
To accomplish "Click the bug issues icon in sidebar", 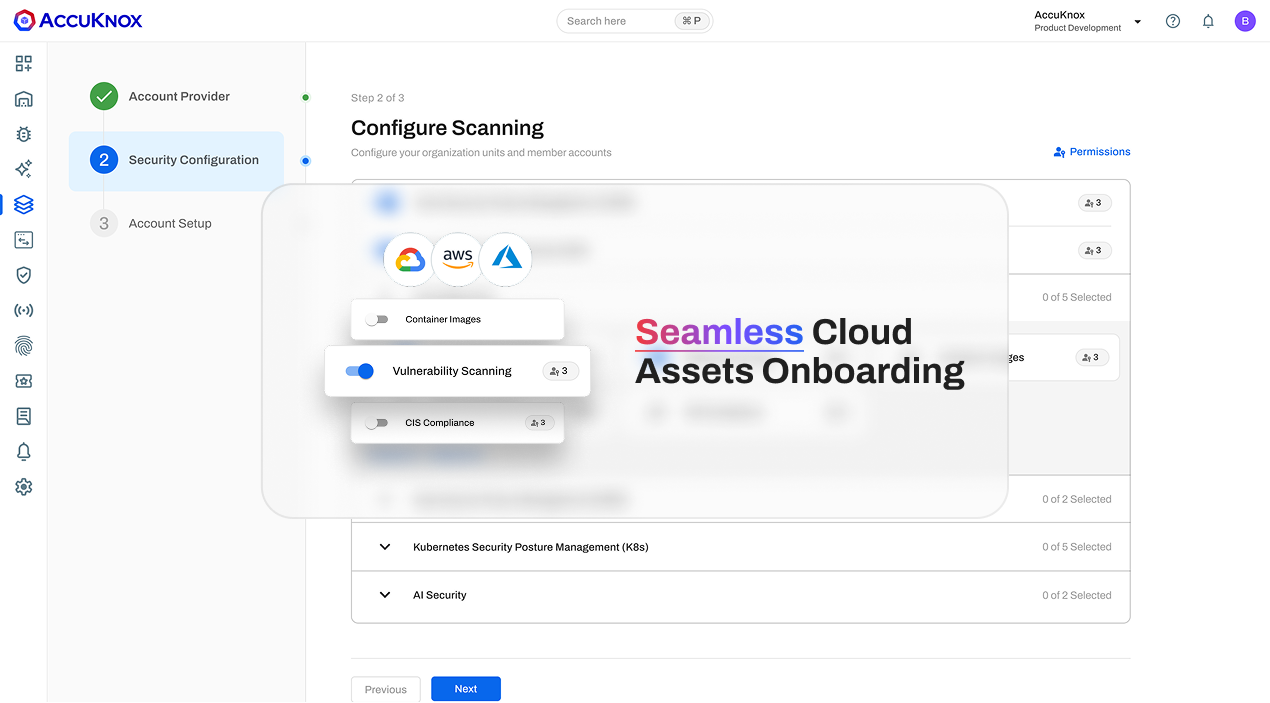I will 24,134.
